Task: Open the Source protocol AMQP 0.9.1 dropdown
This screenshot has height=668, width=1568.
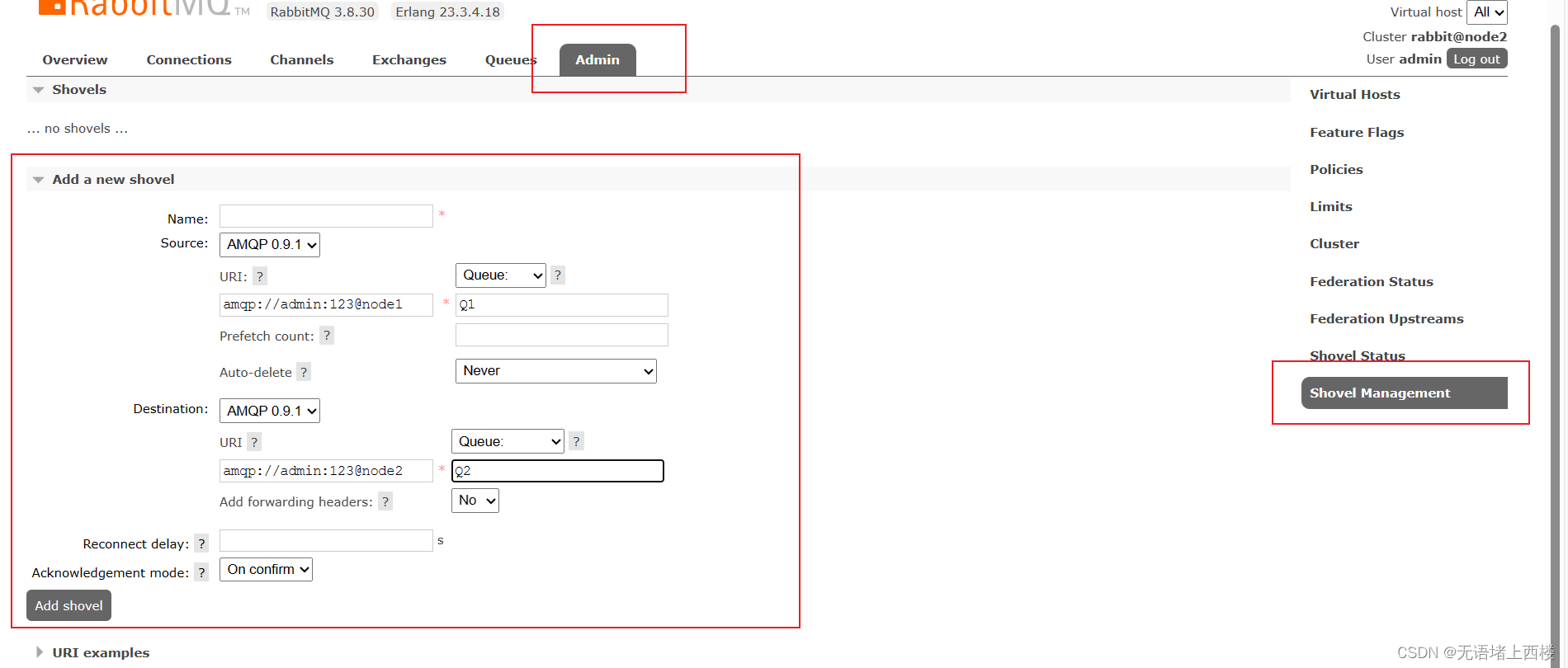Action: [x=270, y=245]
